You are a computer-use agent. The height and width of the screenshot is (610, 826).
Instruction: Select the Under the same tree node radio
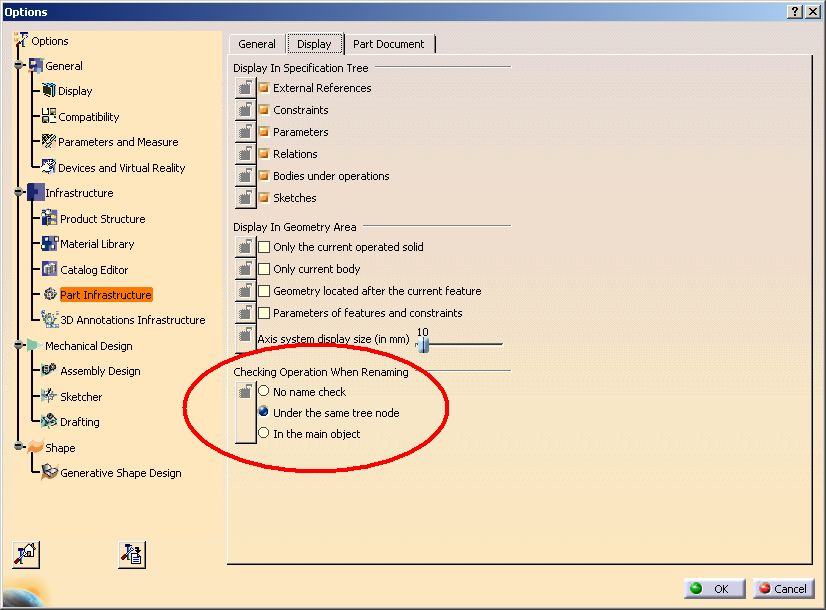[264, 412]
